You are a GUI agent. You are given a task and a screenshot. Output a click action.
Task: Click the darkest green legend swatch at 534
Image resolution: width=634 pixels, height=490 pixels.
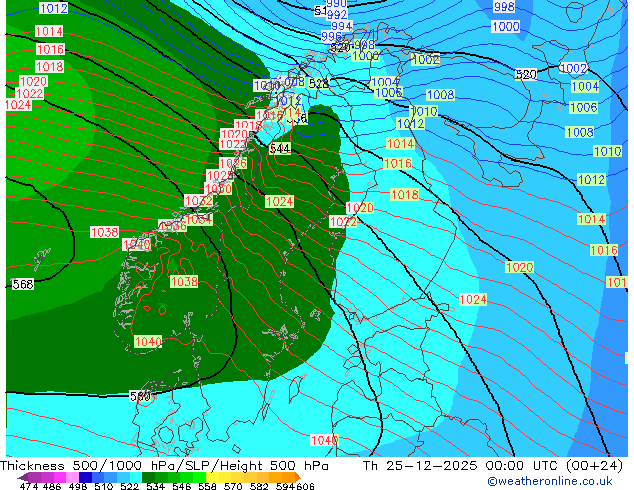(x=148, y=477)
